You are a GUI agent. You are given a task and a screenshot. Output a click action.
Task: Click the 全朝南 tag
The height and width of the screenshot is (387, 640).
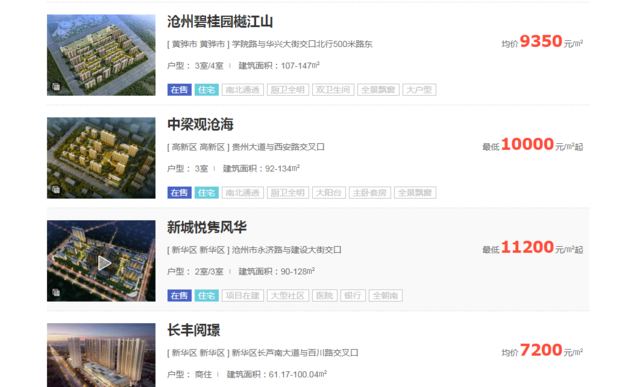(x=385, y=296)
